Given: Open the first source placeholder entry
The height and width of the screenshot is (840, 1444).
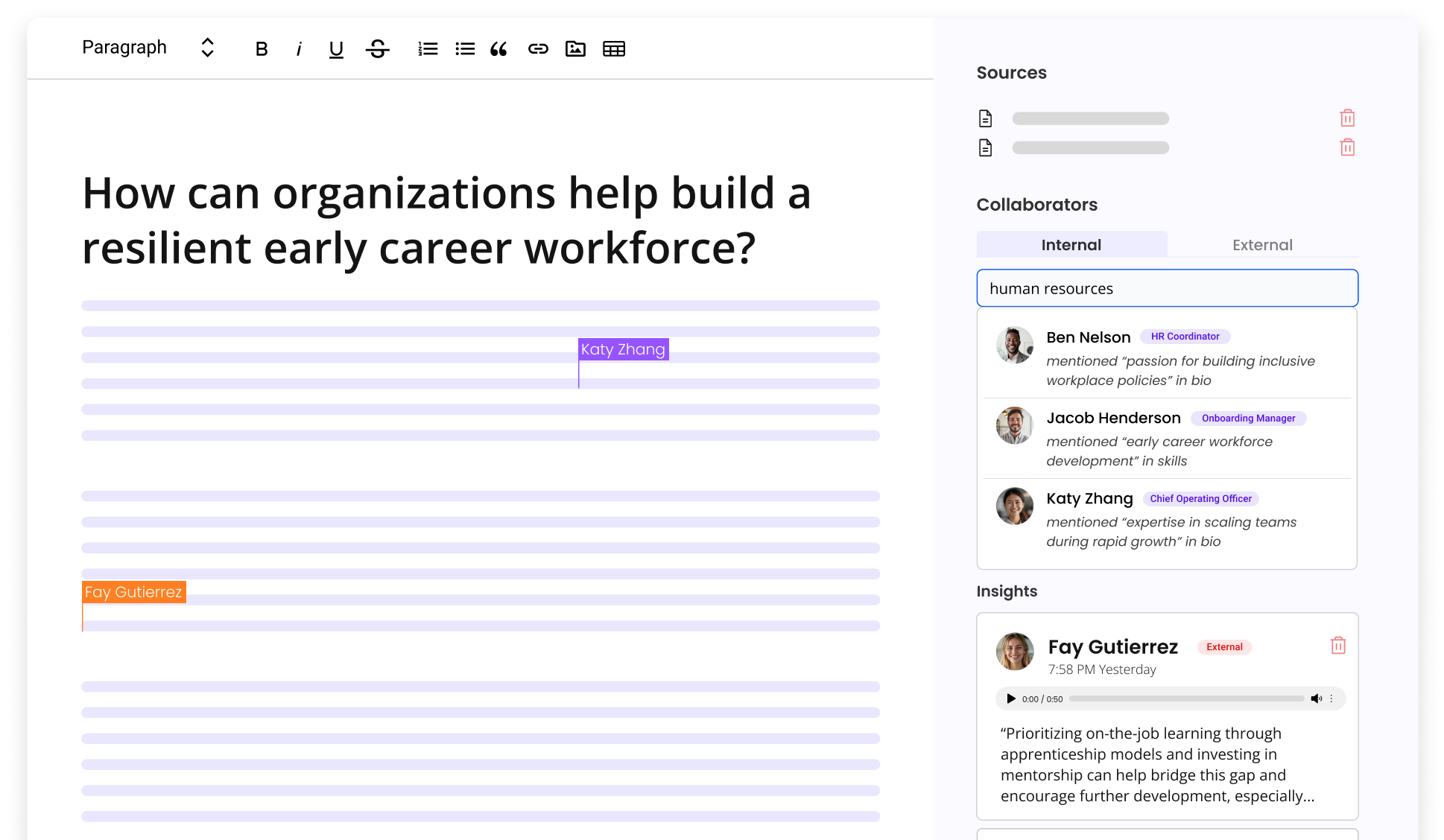Looking at the screenshot, I should click(x=1090, y=118).
